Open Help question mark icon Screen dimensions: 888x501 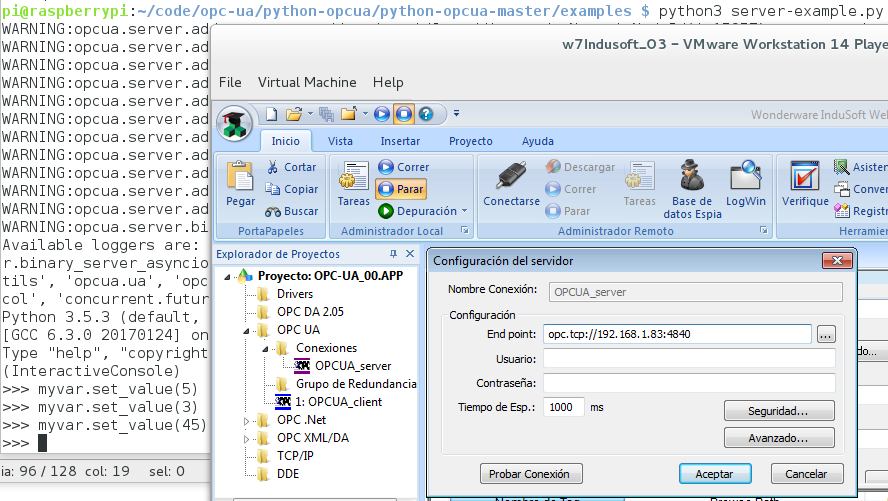tap(426, 114)
